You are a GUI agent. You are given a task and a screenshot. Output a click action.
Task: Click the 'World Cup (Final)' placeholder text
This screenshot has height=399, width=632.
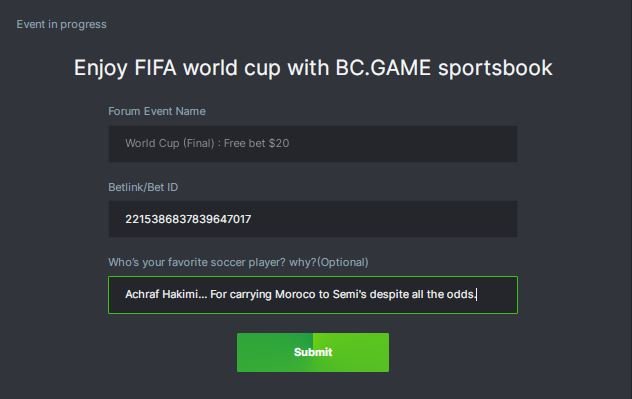170,143
